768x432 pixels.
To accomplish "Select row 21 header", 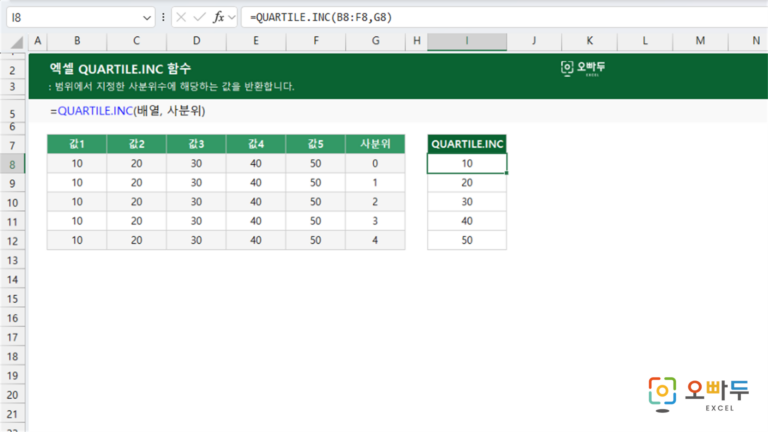I will (x=13, y=414).
